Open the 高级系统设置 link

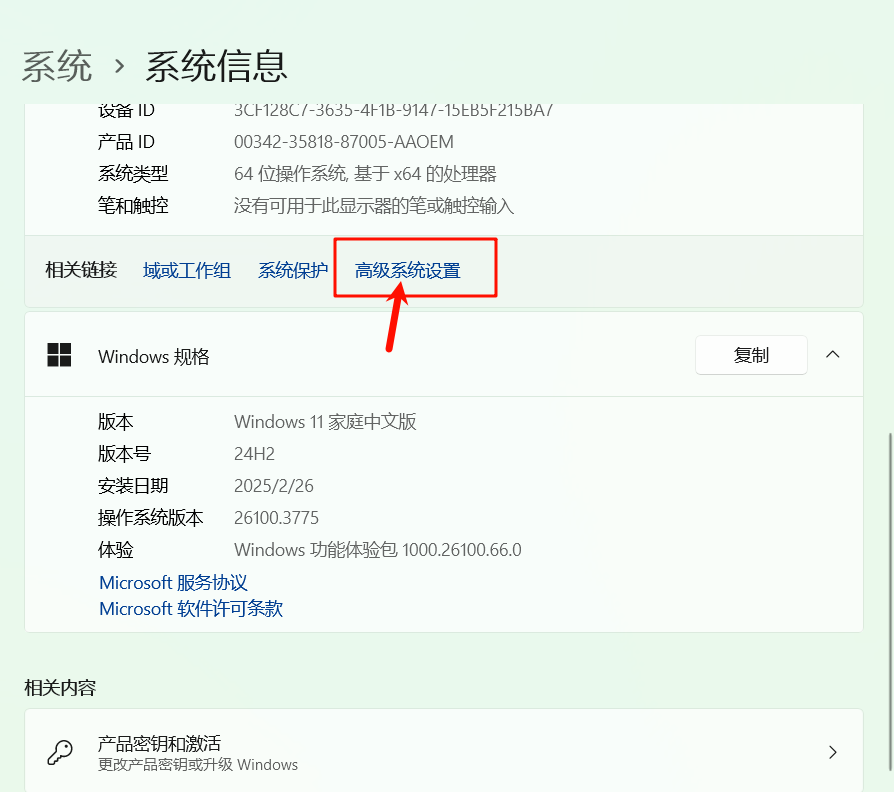[x=408, y=270]
